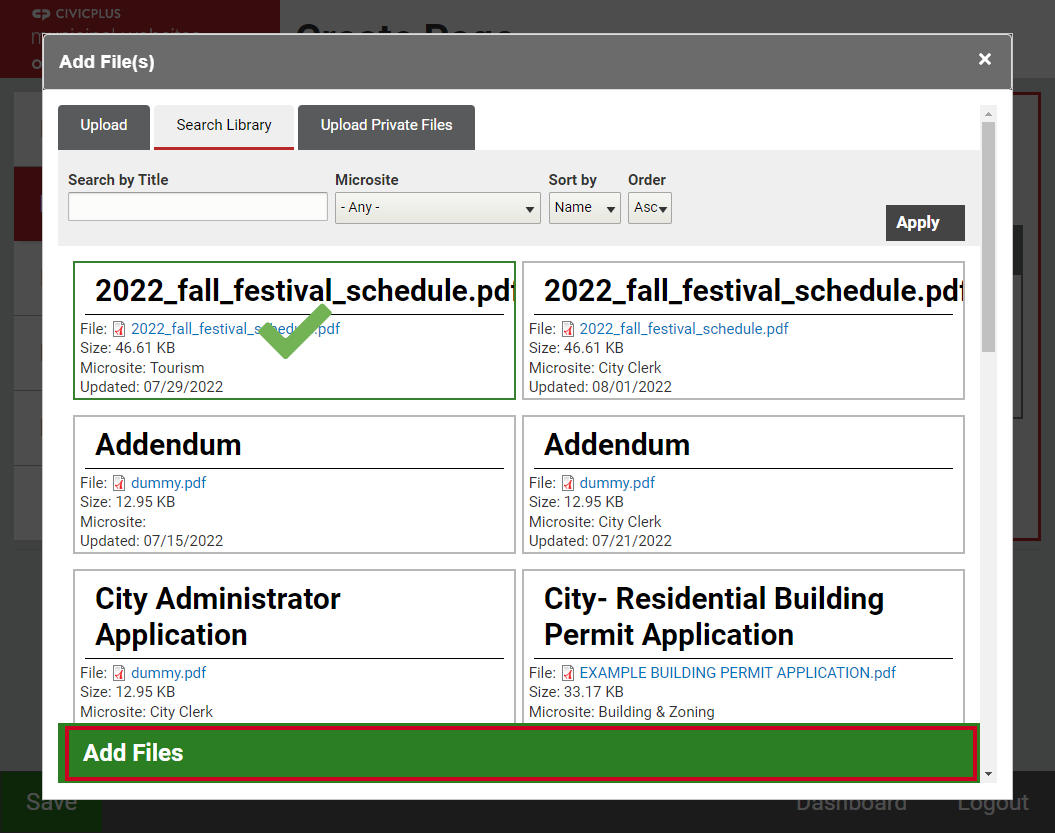
Task: Open dummy.pdf in the Addendum card updated 07/21/2022
Action: point(617,483)
